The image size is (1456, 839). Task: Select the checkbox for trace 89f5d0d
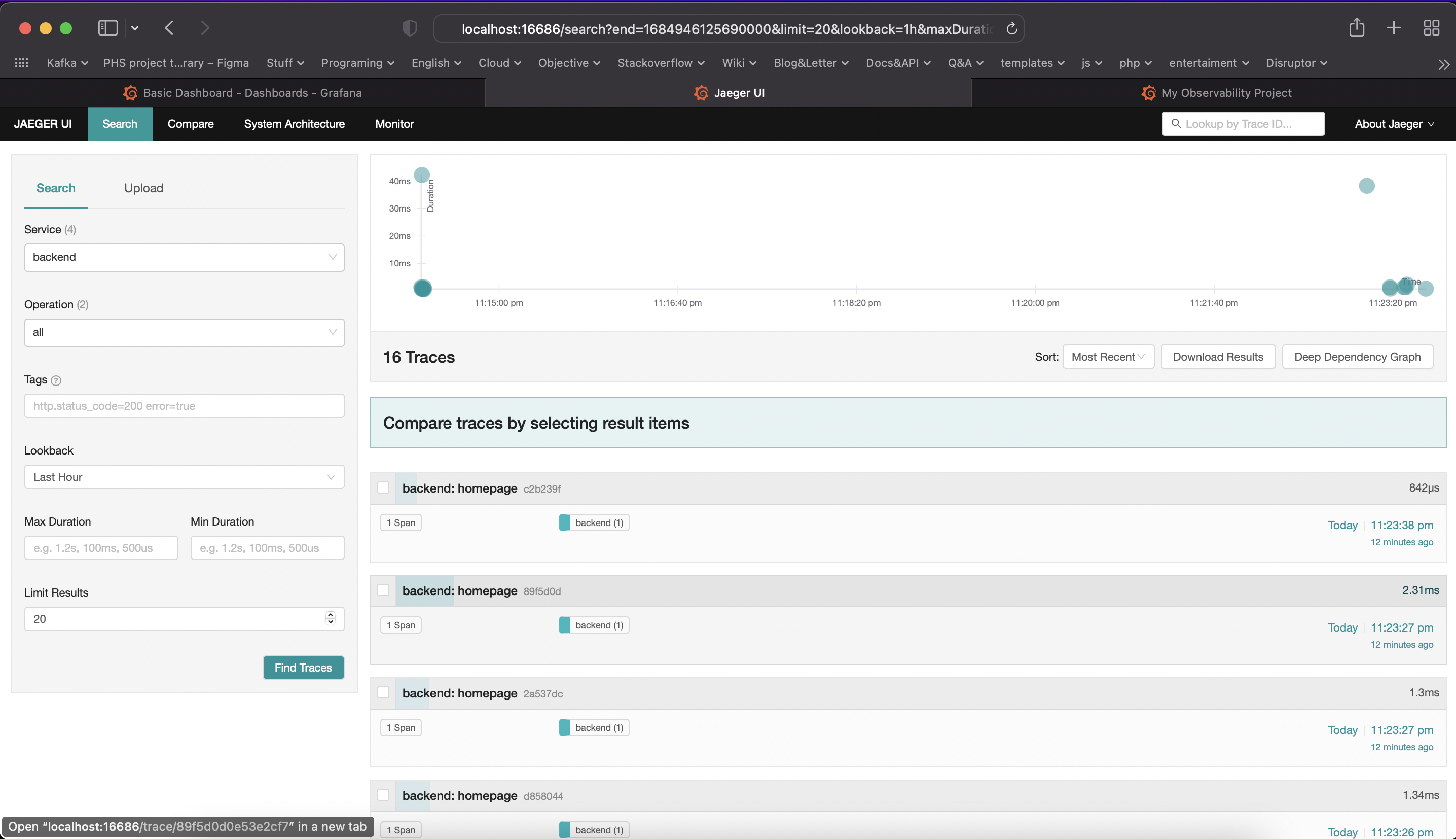click(383, 590)
